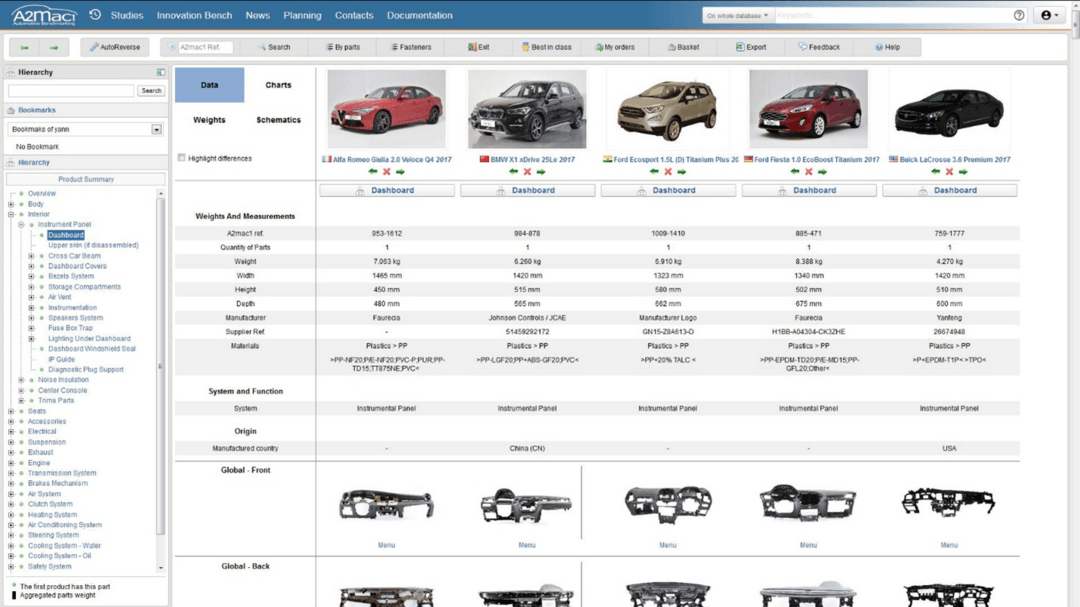Click Dashboard button under Buick LaCrosse

click(949, 190)
